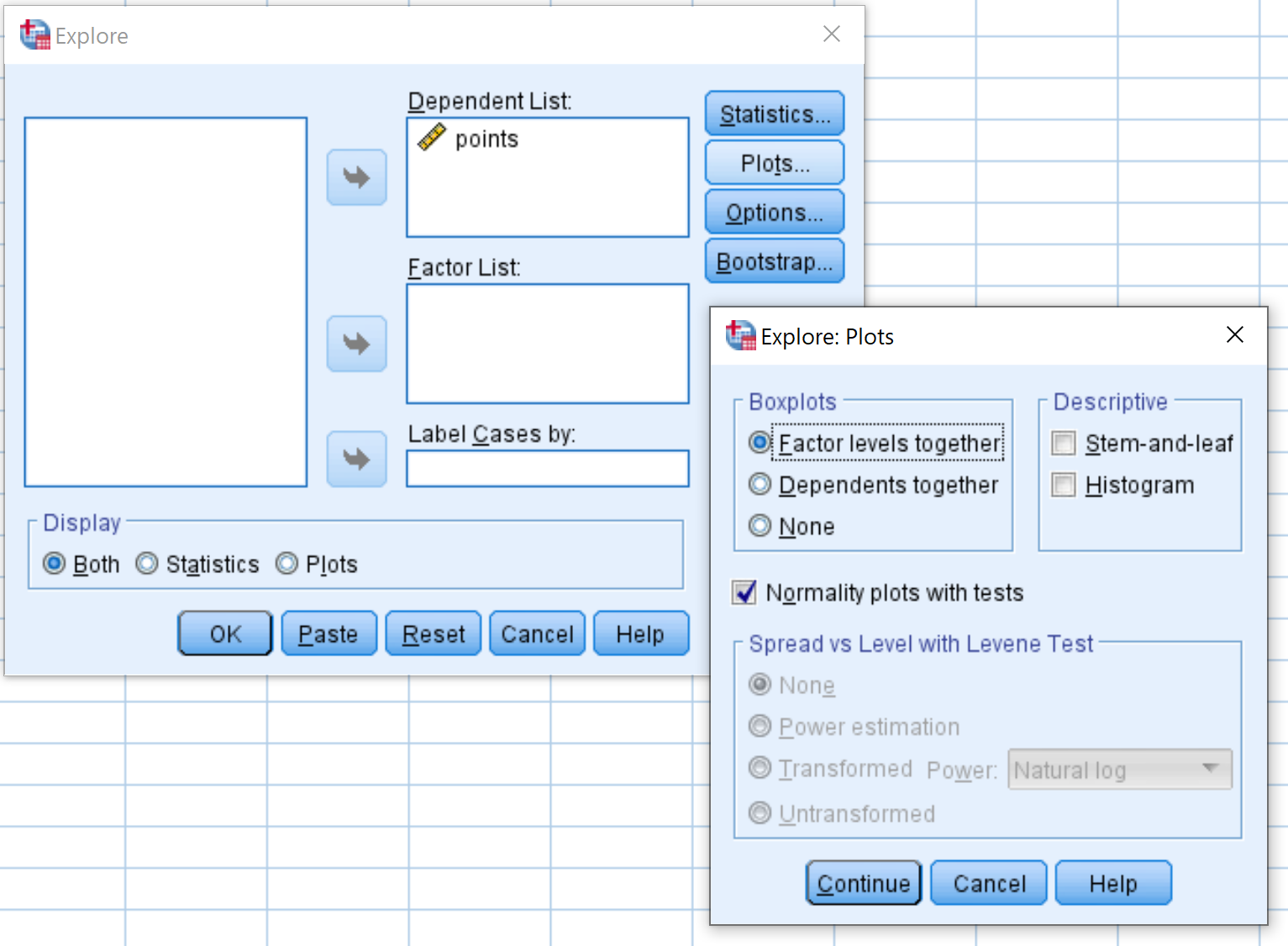1288x946 pixels.
Task: Open the Statistics settings dialog
Action: point(773,113)
